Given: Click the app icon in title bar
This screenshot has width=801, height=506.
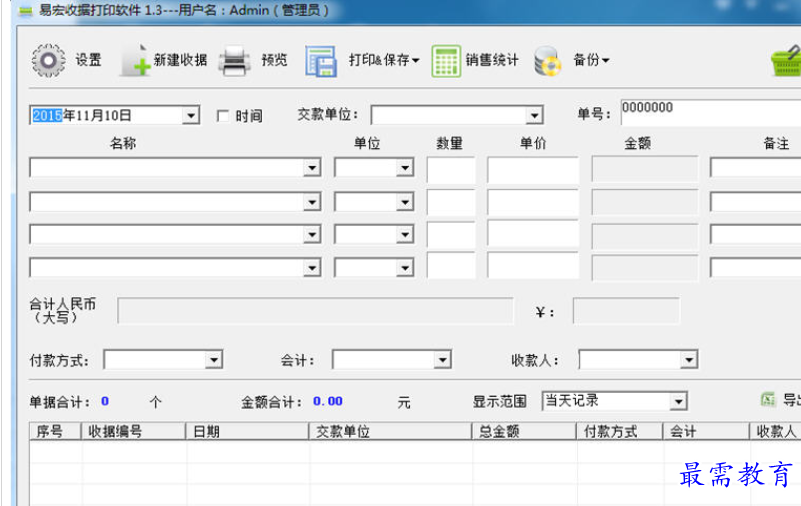Looking at the screenshot, I should pyautogui.click(x=25, y=11).
